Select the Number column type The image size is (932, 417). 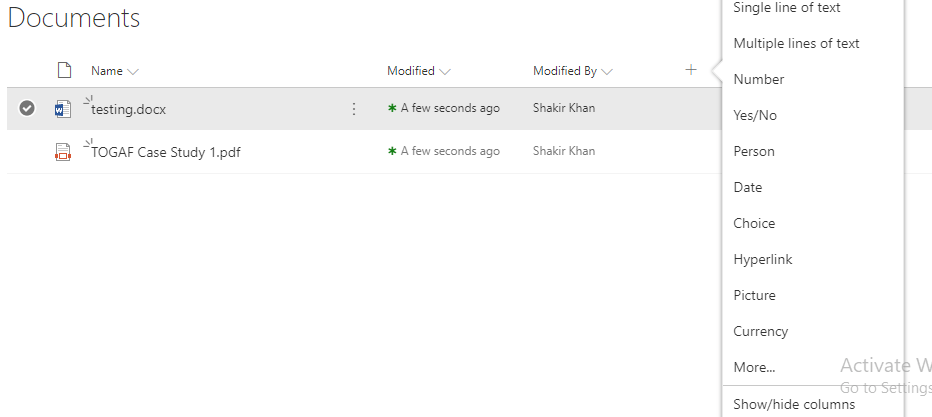758,79
